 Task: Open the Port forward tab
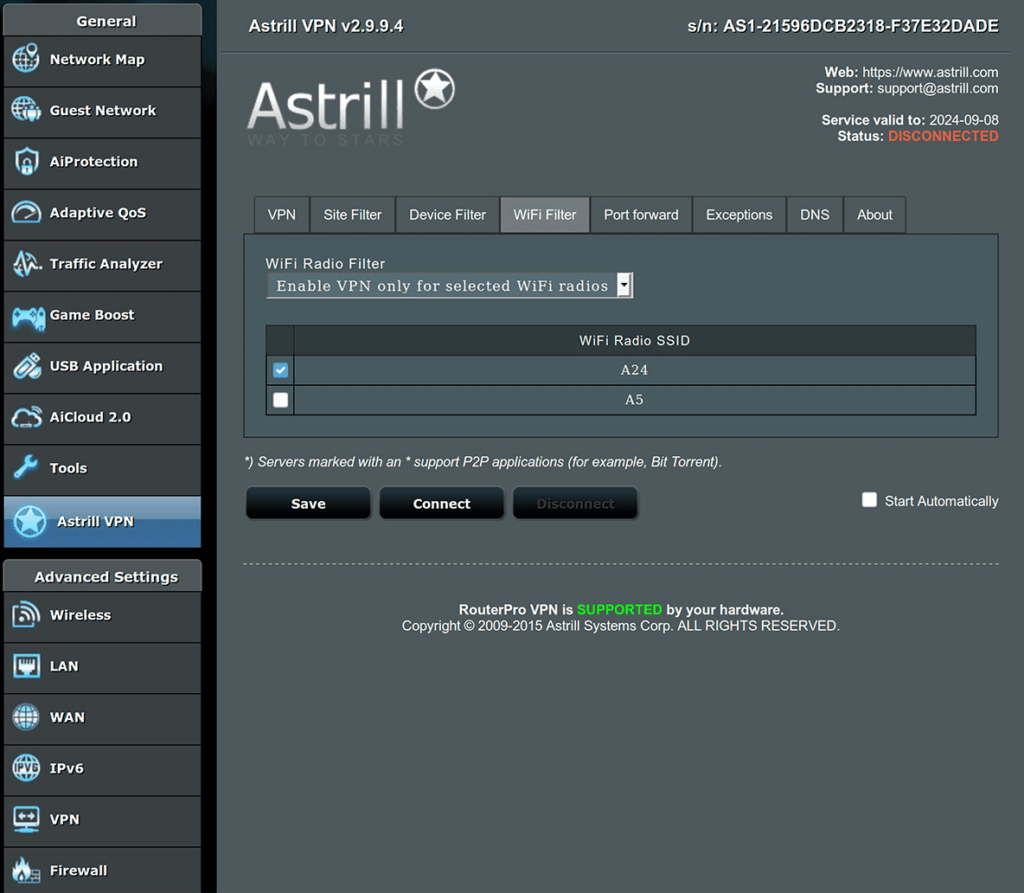[x=640, y=214]
